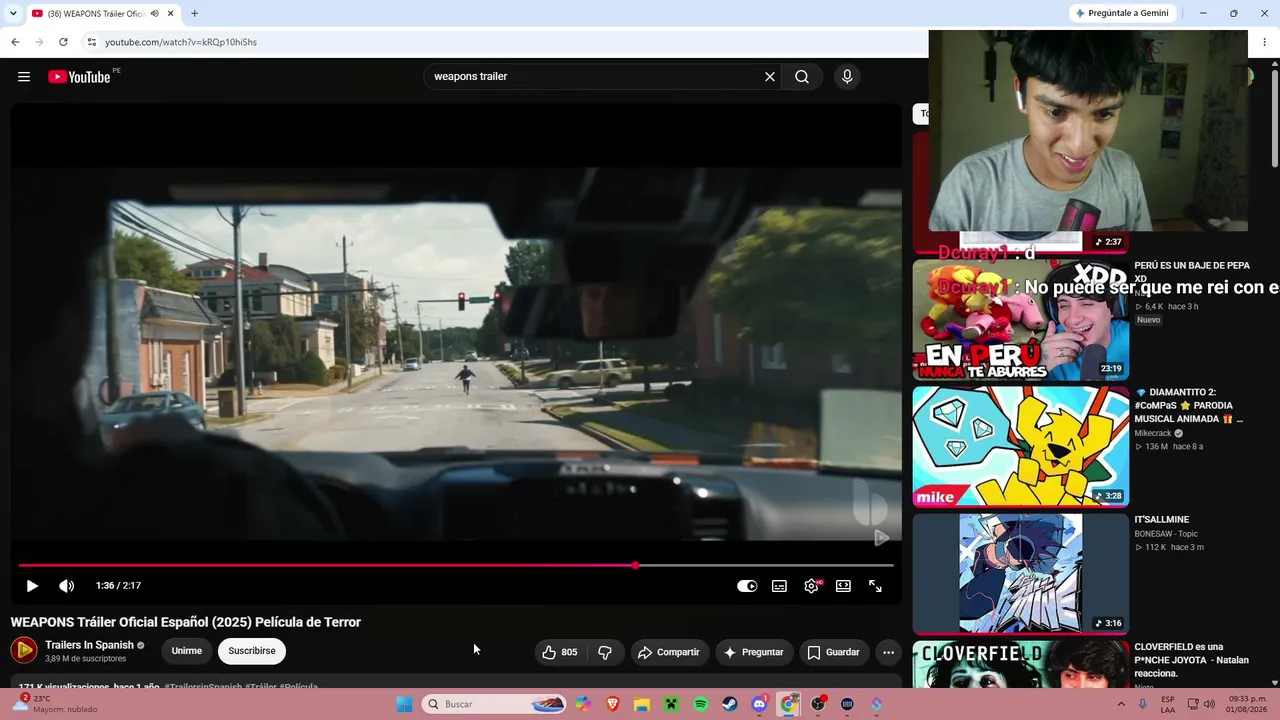Screen dimensions: 1280x720
Task: Go back in the browser
Action: (15, 42)
